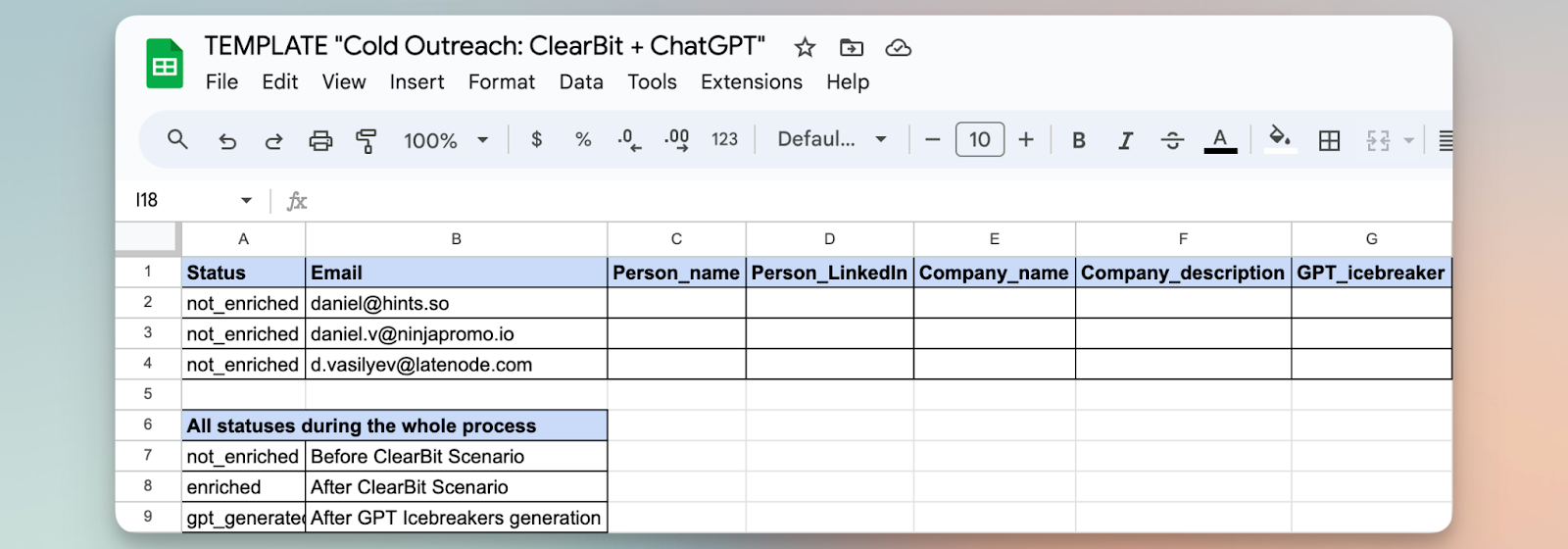This screenshot has height=549, width=1568.
Task: Open the fill color picker
Action: [x=1279, y=138]
